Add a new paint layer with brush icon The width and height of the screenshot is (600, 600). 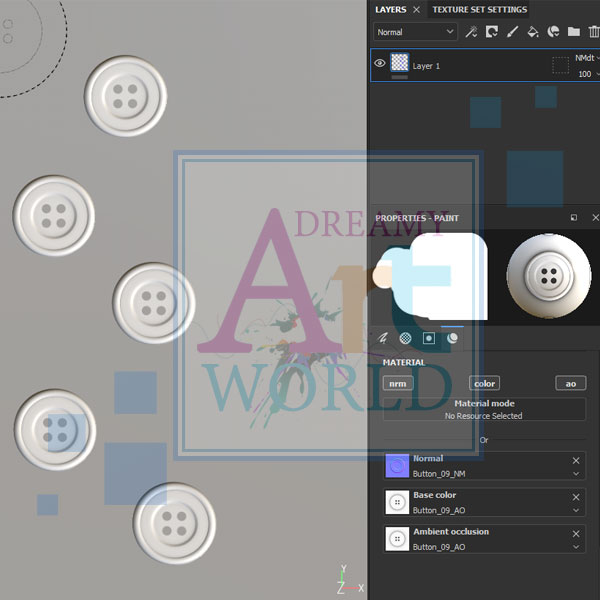pos(512,32)
